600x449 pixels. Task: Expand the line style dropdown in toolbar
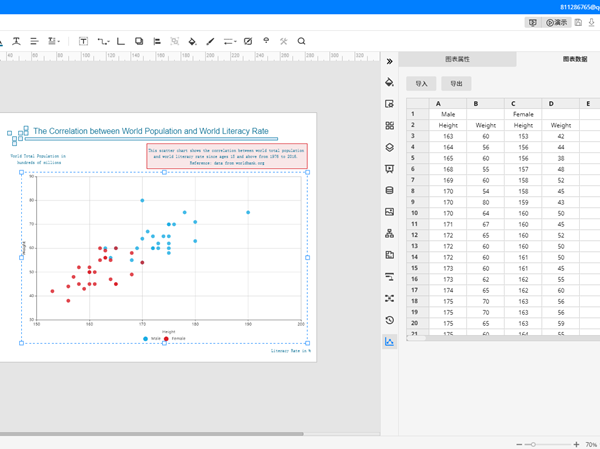pyautogui.click(x=230, y=41)
